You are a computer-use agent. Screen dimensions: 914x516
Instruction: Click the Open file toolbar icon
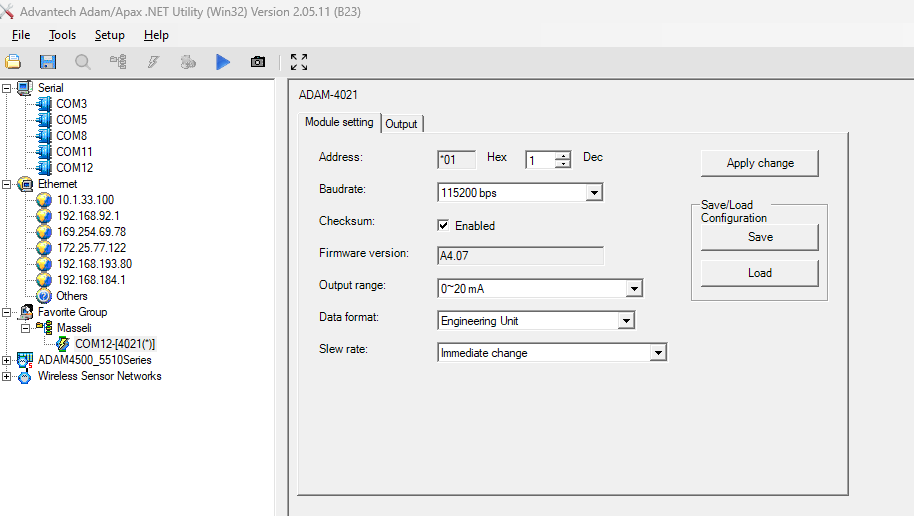pyautogui.click(x=13, y=62)
